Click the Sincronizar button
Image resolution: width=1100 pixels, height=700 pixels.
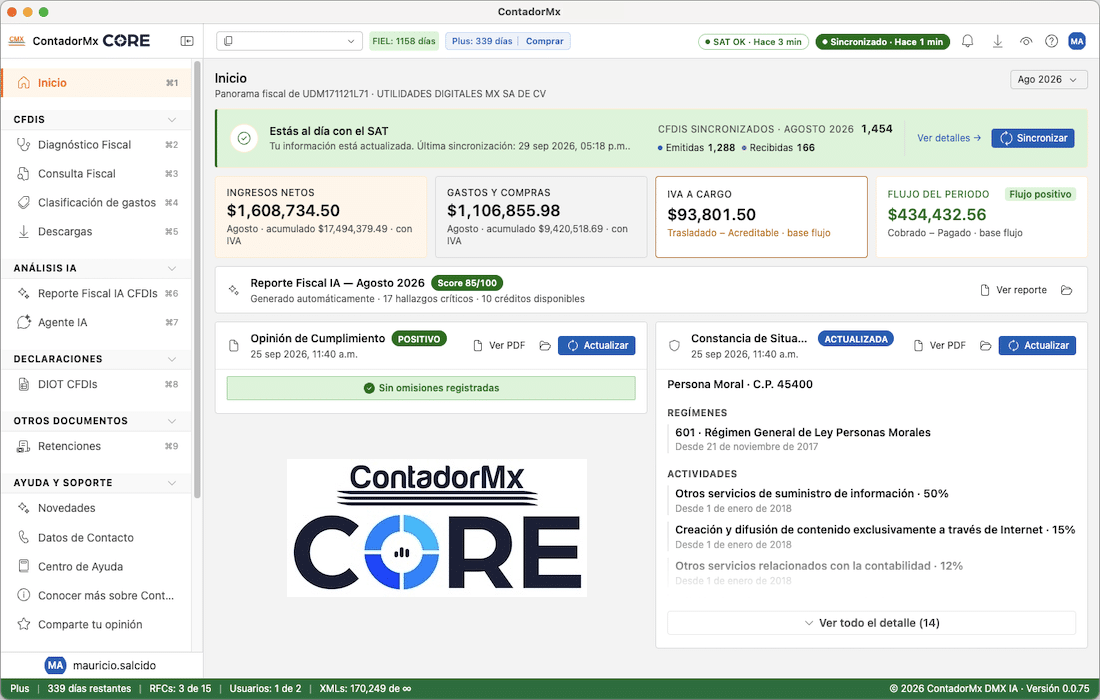click(x=1033, y=138)
